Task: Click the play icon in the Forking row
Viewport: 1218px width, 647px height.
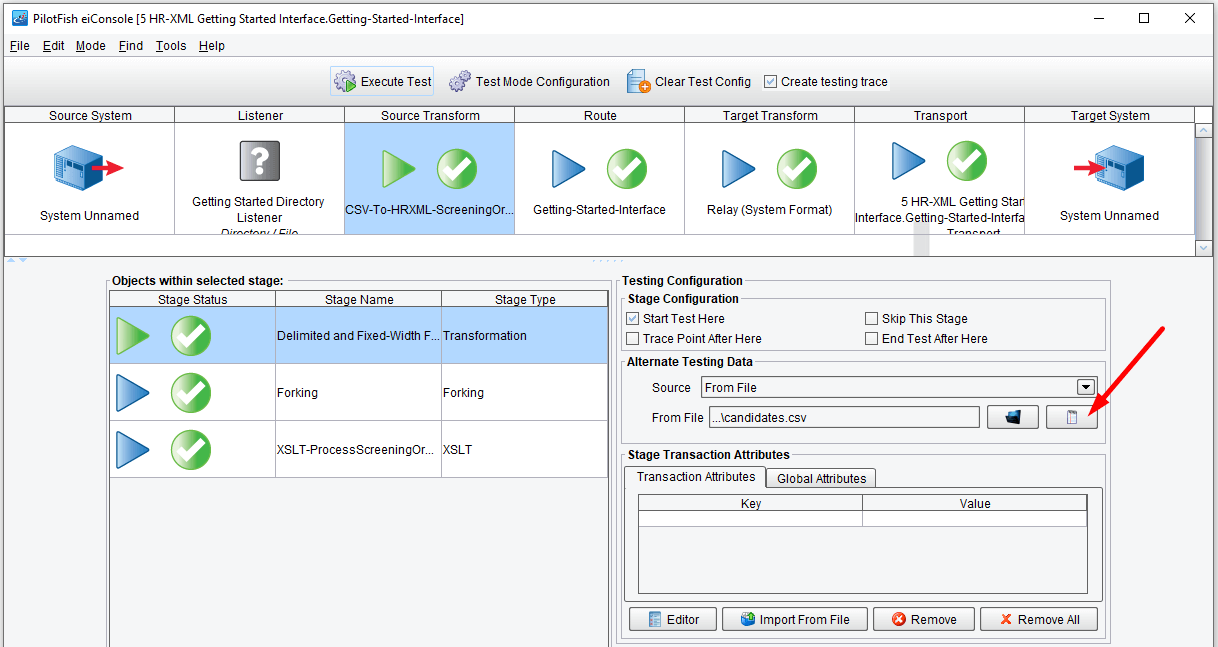Action: click(x=132, y=393)
